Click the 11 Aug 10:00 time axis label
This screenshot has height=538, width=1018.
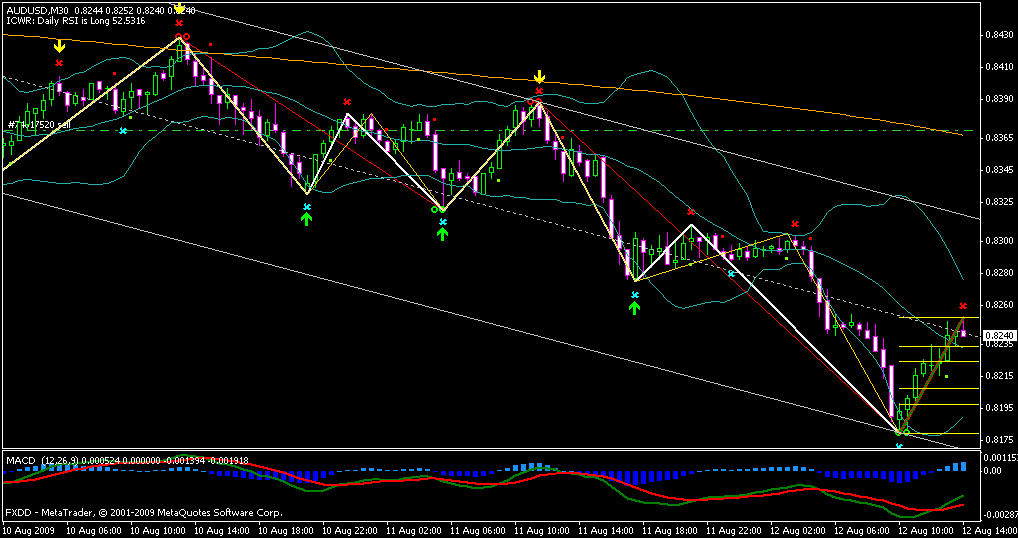[x=545, y=527]
